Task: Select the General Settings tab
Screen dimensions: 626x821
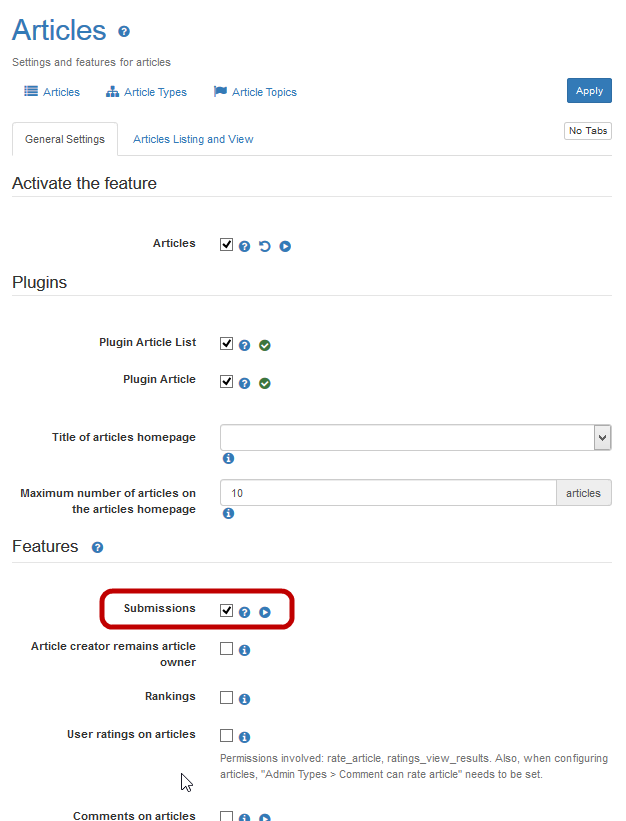Action: (x=65, y=139)
